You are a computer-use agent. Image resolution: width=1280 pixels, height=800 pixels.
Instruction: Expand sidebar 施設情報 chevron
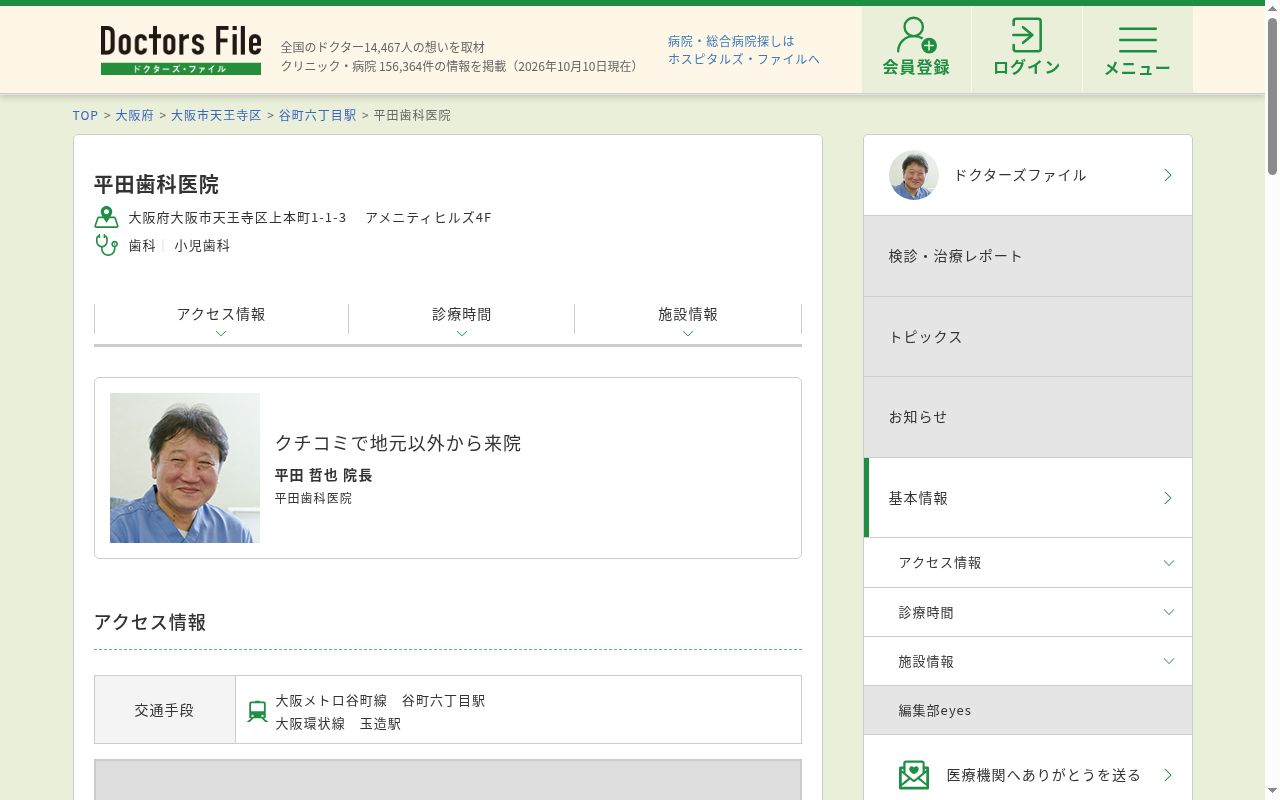coord(1169,662)
